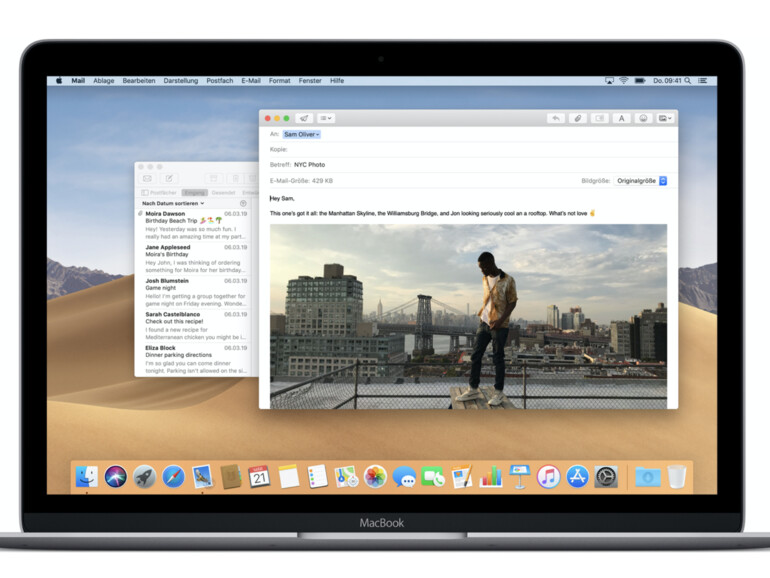Screen dimensions: 770x578
Task: Open the Format menu
Action: (x=279, y=81)
